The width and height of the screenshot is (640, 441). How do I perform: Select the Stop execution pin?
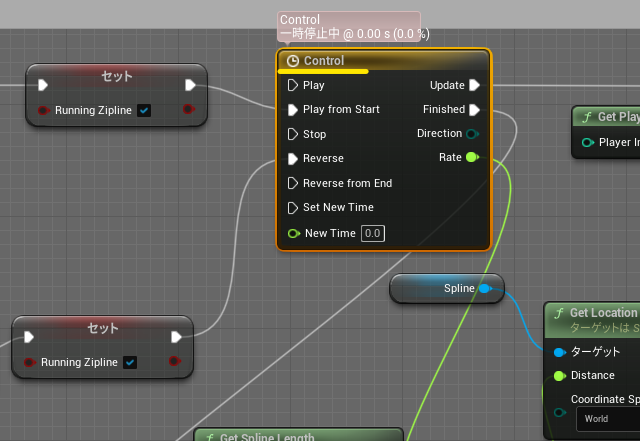[x=293, y=134]
